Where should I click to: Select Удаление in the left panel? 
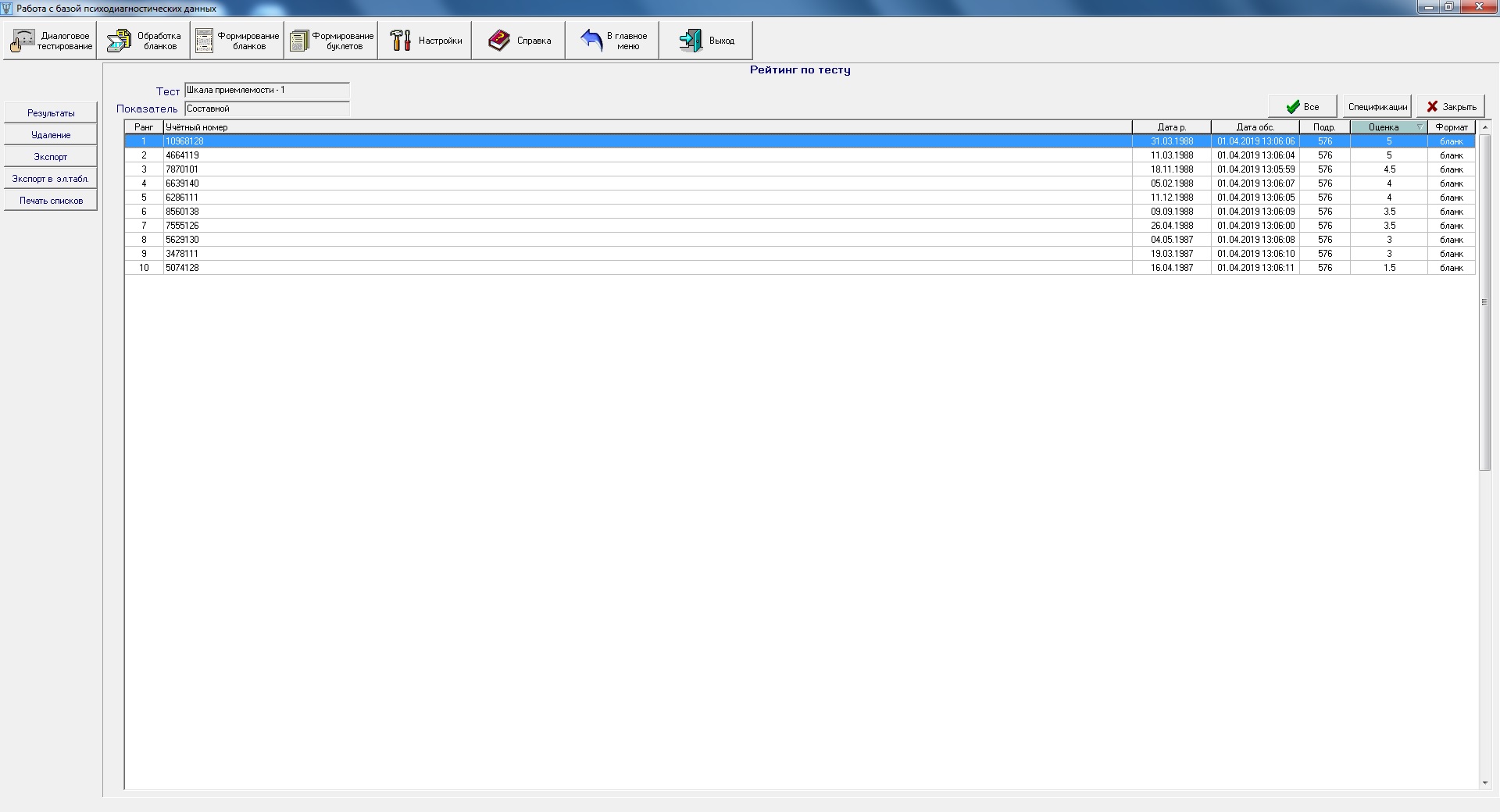coord(51,135)
